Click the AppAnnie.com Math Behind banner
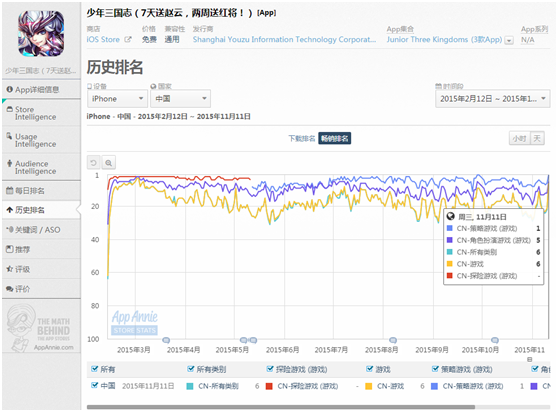Screen dimensions: 558x412 (x=41, y=327)
